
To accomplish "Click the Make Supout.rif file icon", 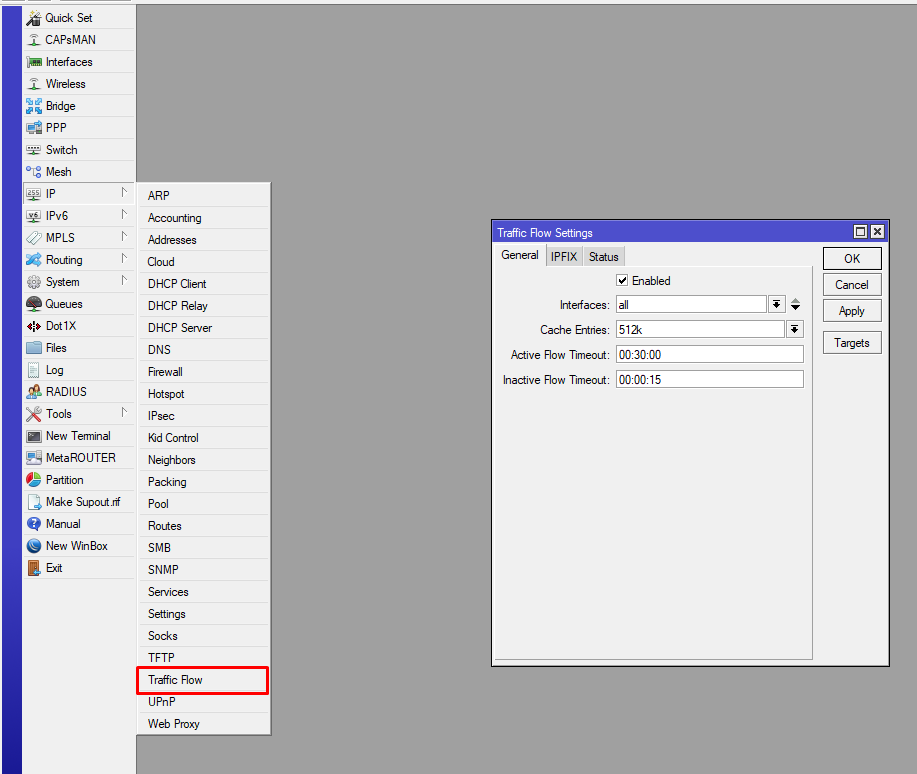I will (x=34, y=502).
